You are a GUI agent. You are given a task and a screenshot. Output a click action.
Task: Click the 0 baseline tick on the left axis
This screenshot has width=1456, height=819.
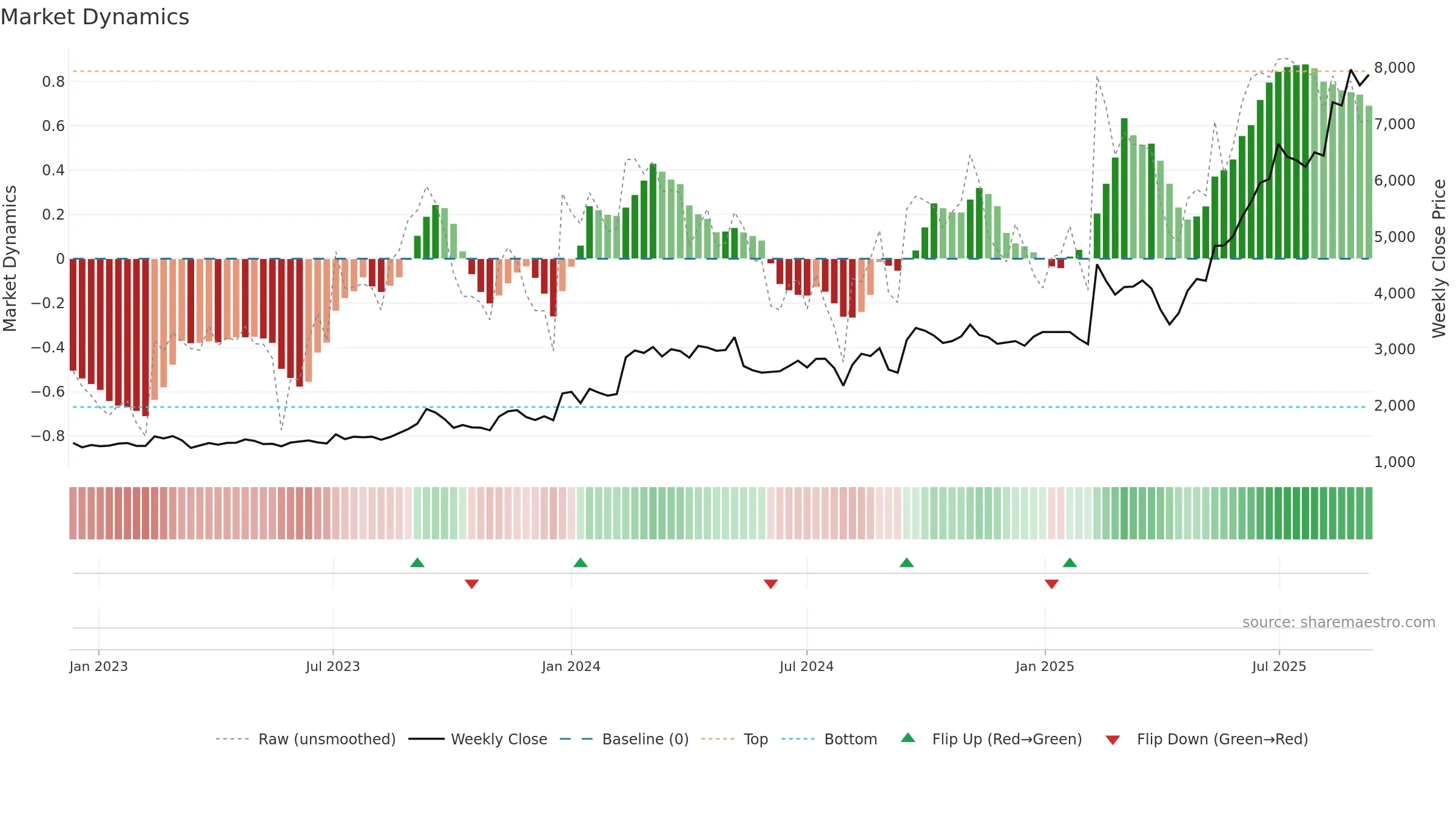tap(60, 259)
